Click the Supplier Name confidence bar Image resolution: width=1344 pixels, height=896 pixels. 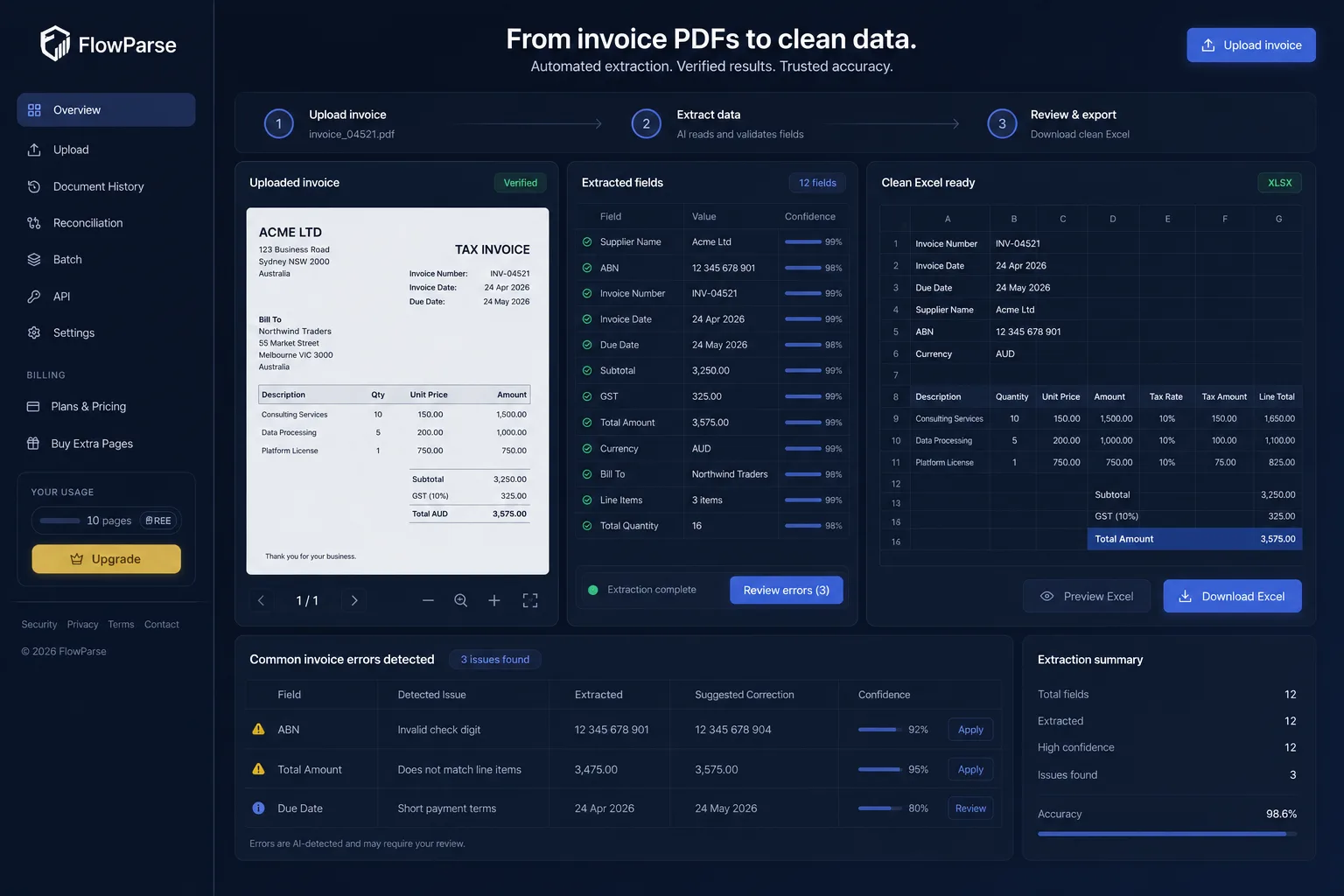802,242
